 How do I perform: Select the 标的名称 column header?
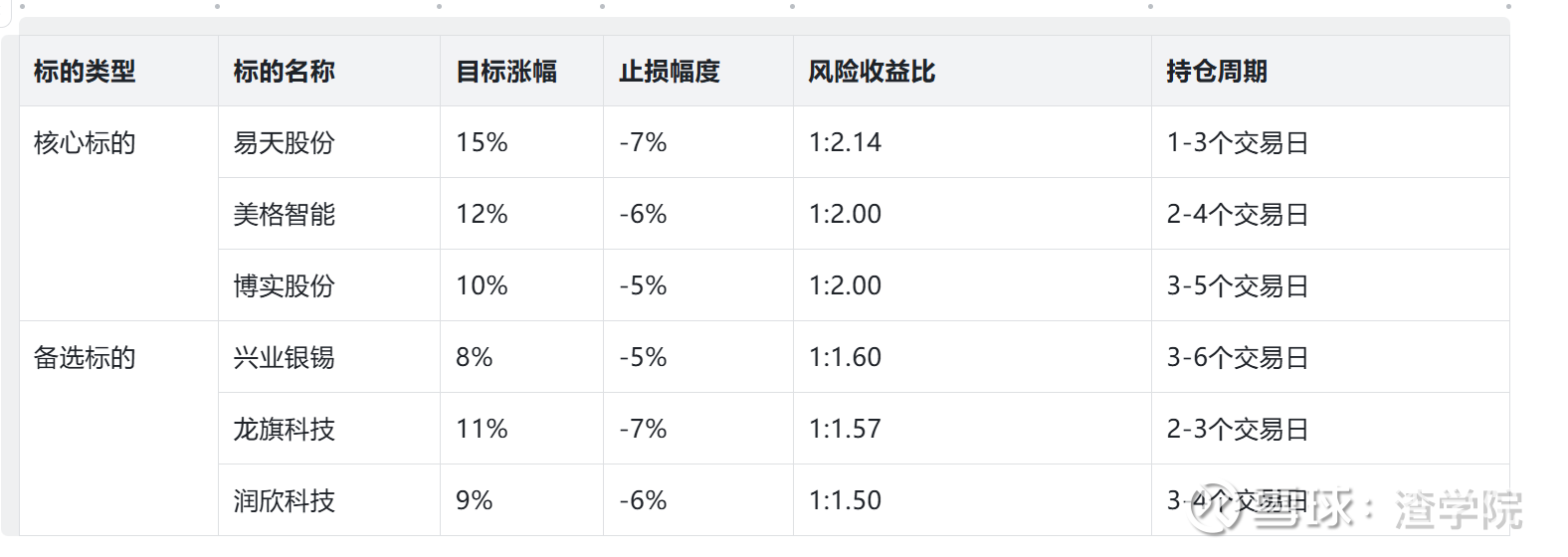[x=284, y=72]
